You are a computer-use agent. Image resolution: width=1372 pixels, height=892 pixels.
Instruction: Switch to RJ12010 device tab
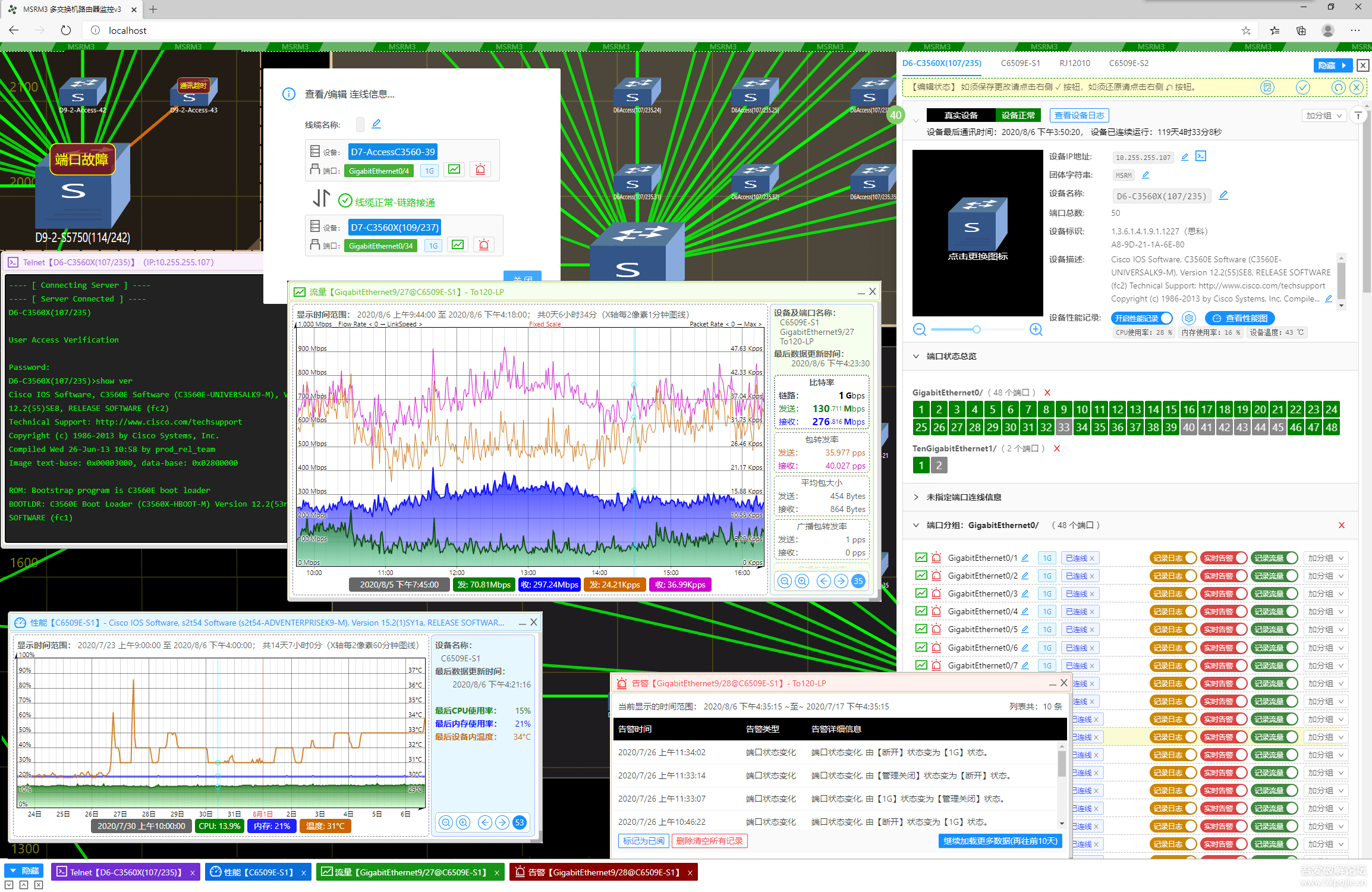1075,63
